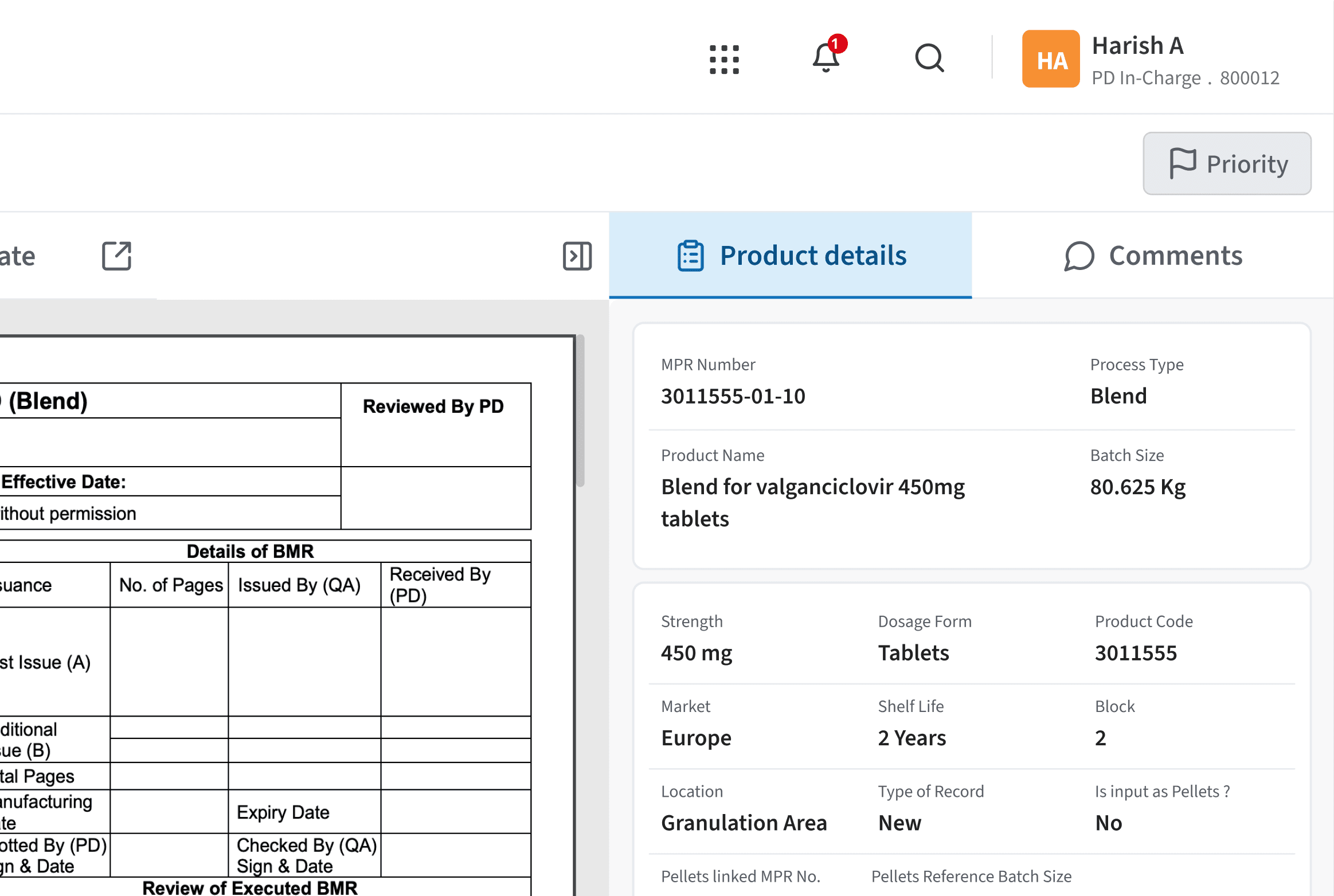
Task: Click the search magnifier icon
Action: pyautogui.click(x=929, y=58)
